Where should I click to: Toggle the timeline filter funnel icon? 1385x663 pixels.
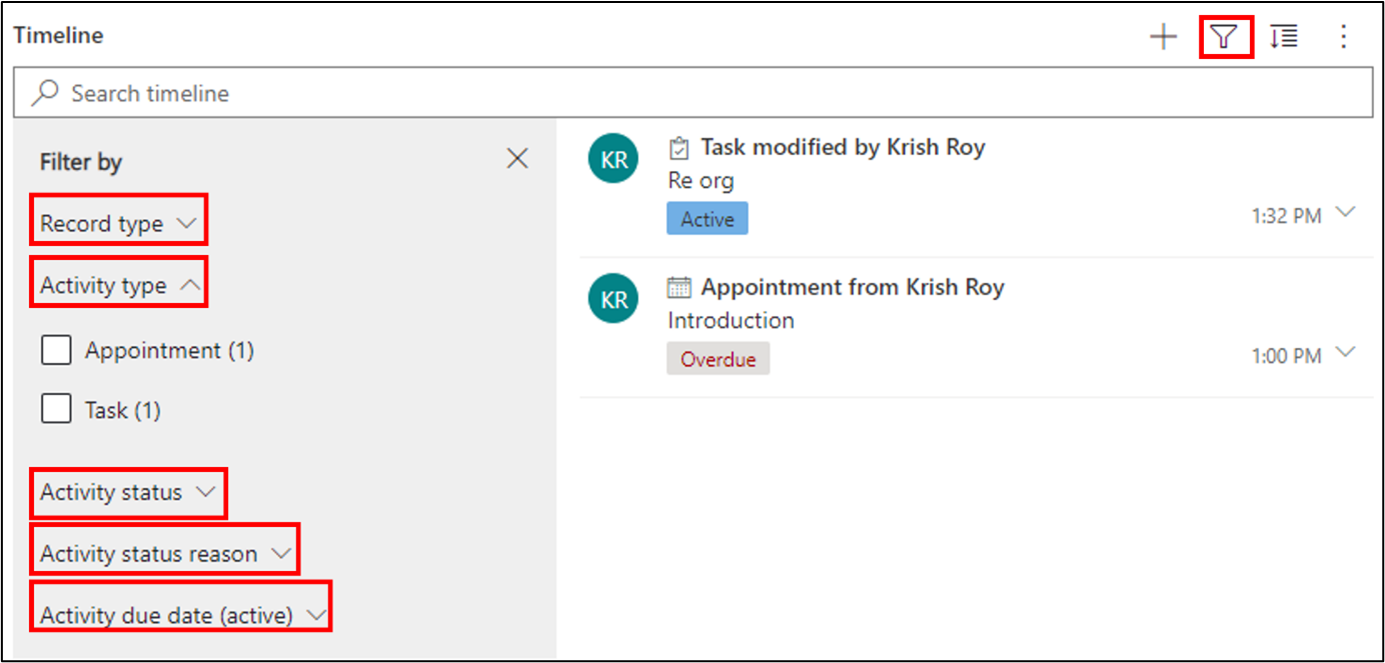(1225, 38)
